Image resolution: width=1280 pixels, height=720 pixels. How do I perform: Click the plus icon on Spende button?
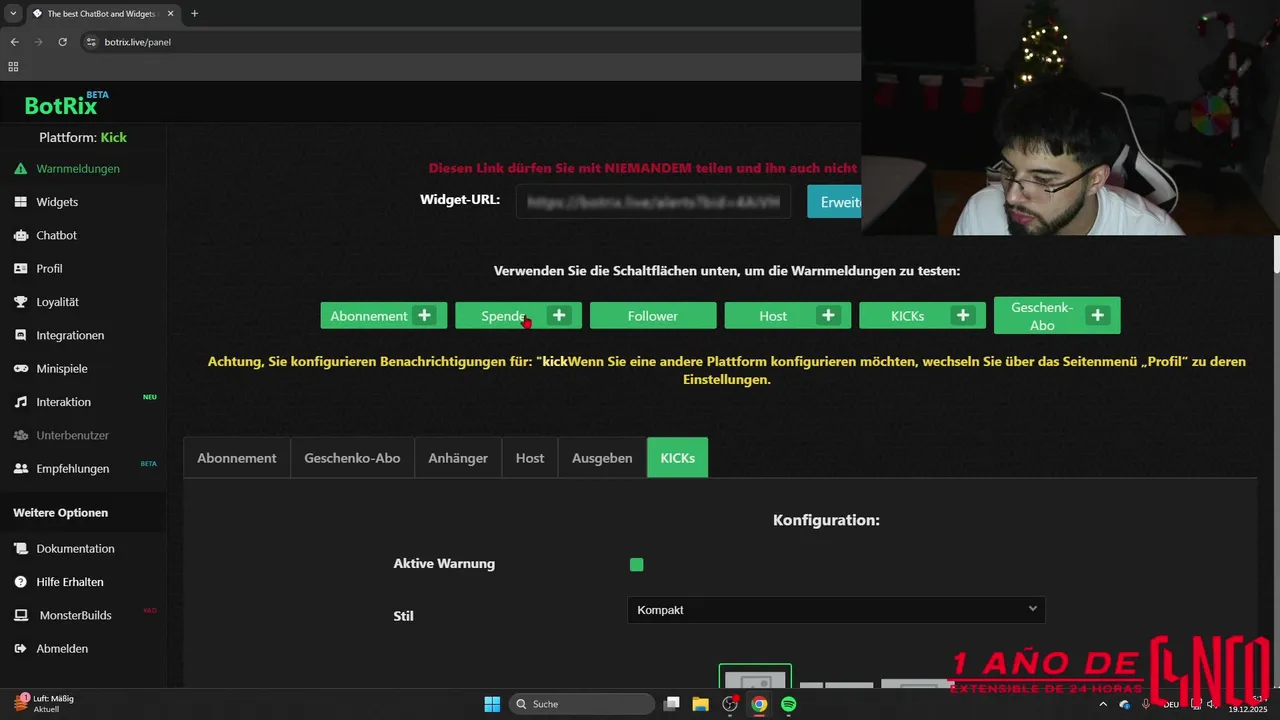click(x=559, y=315)
